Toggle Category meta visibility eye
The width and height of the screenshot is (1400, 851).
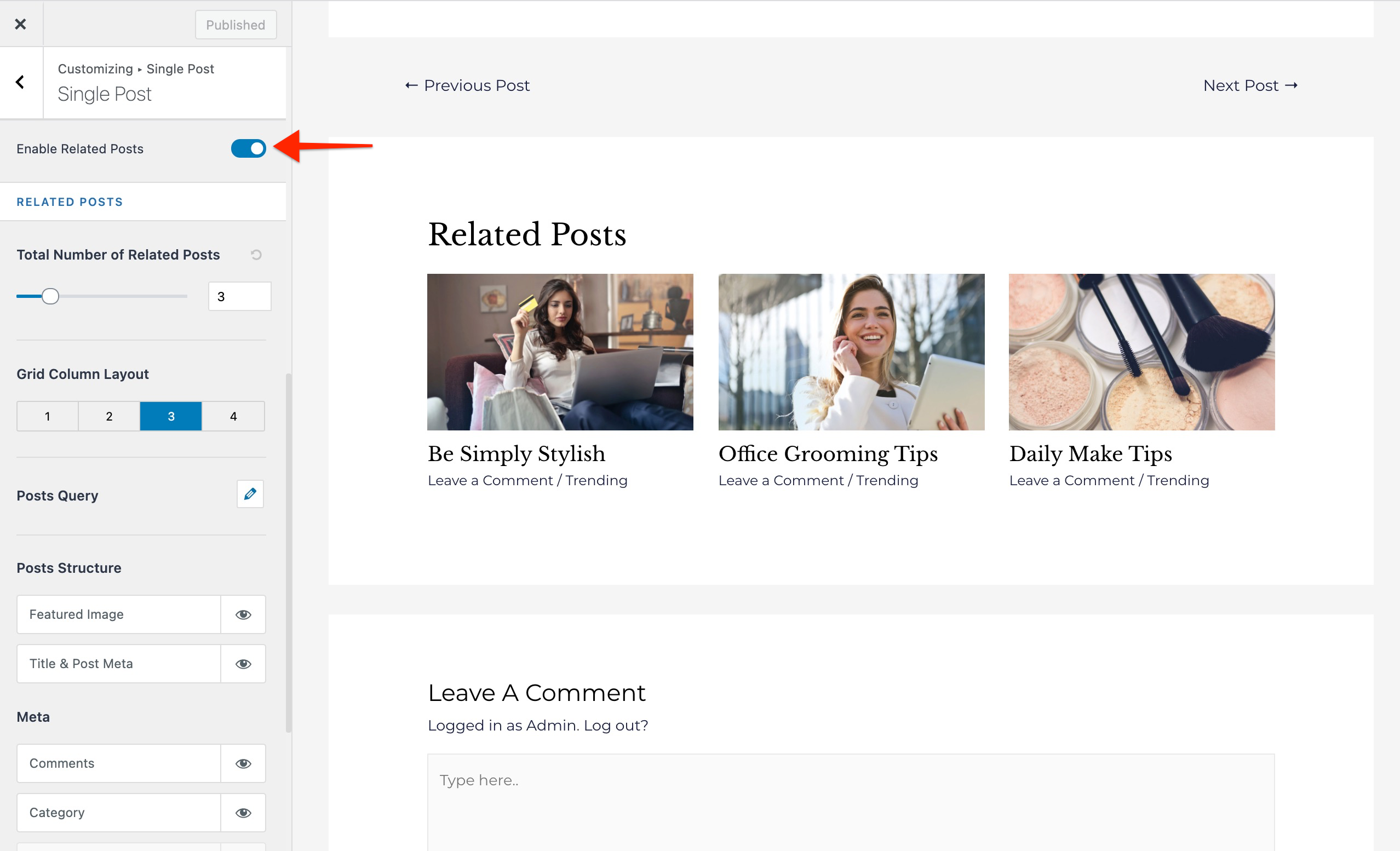(243, 812)
